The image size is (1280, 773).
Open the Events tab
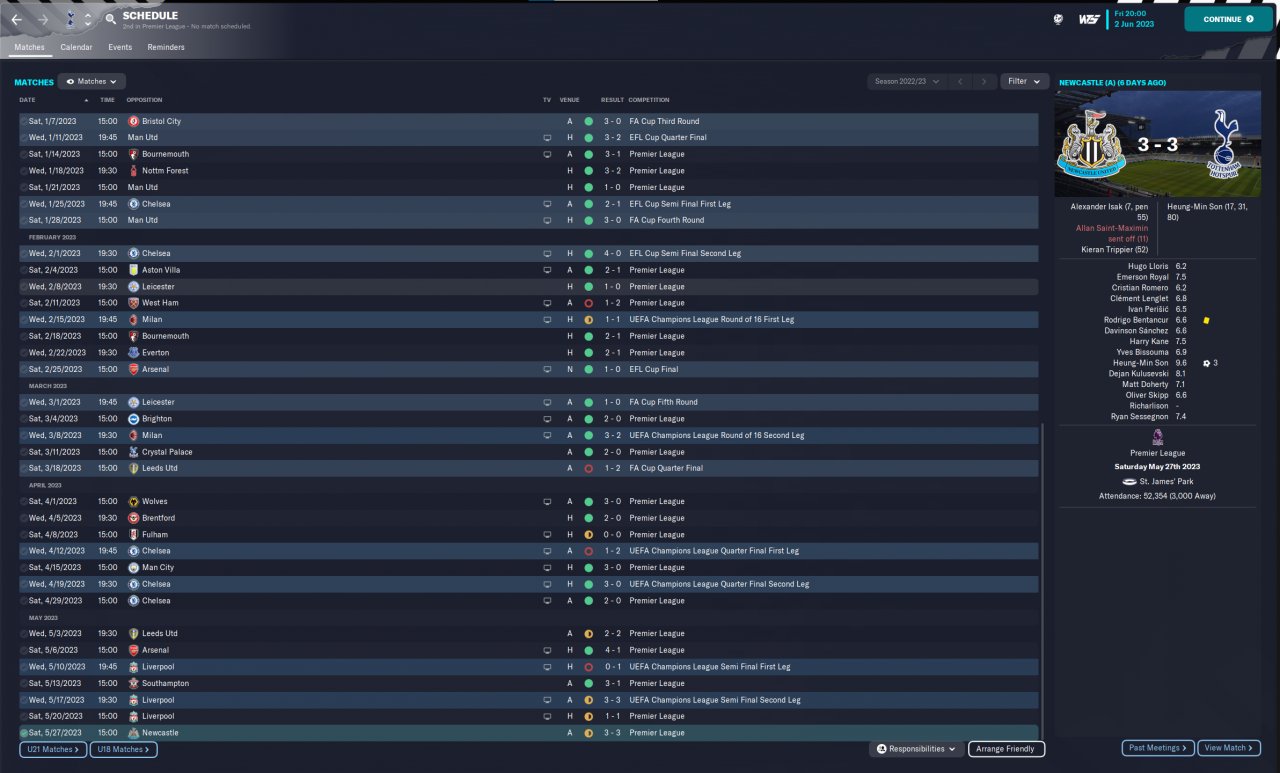pos(120,47)
